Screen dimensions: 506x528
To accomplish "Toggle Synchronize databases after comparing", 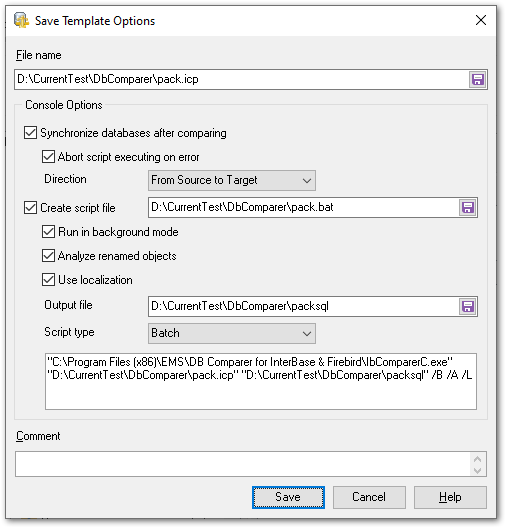I will [30, 133].
